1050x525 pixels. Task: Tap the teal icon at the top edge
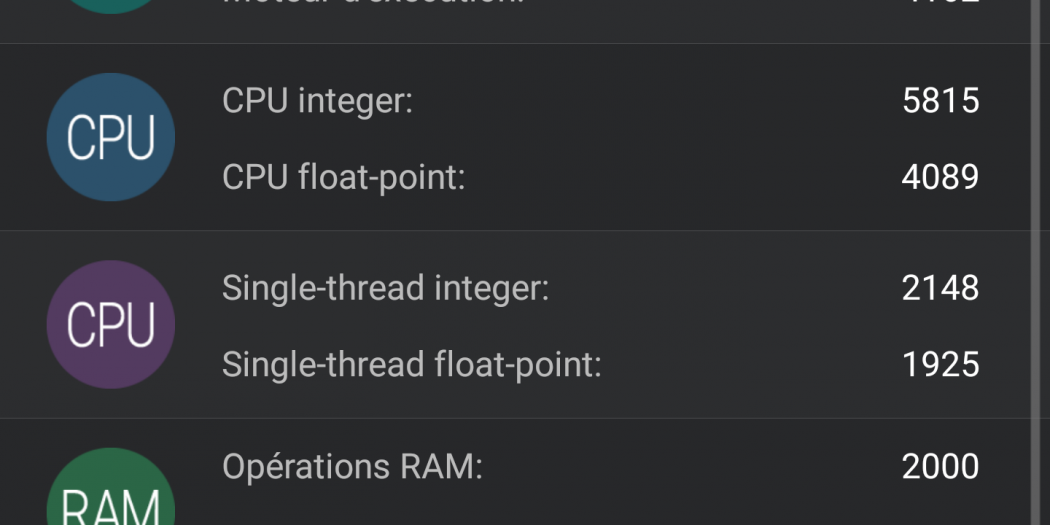pyautogui.click(x=111, y=5)
